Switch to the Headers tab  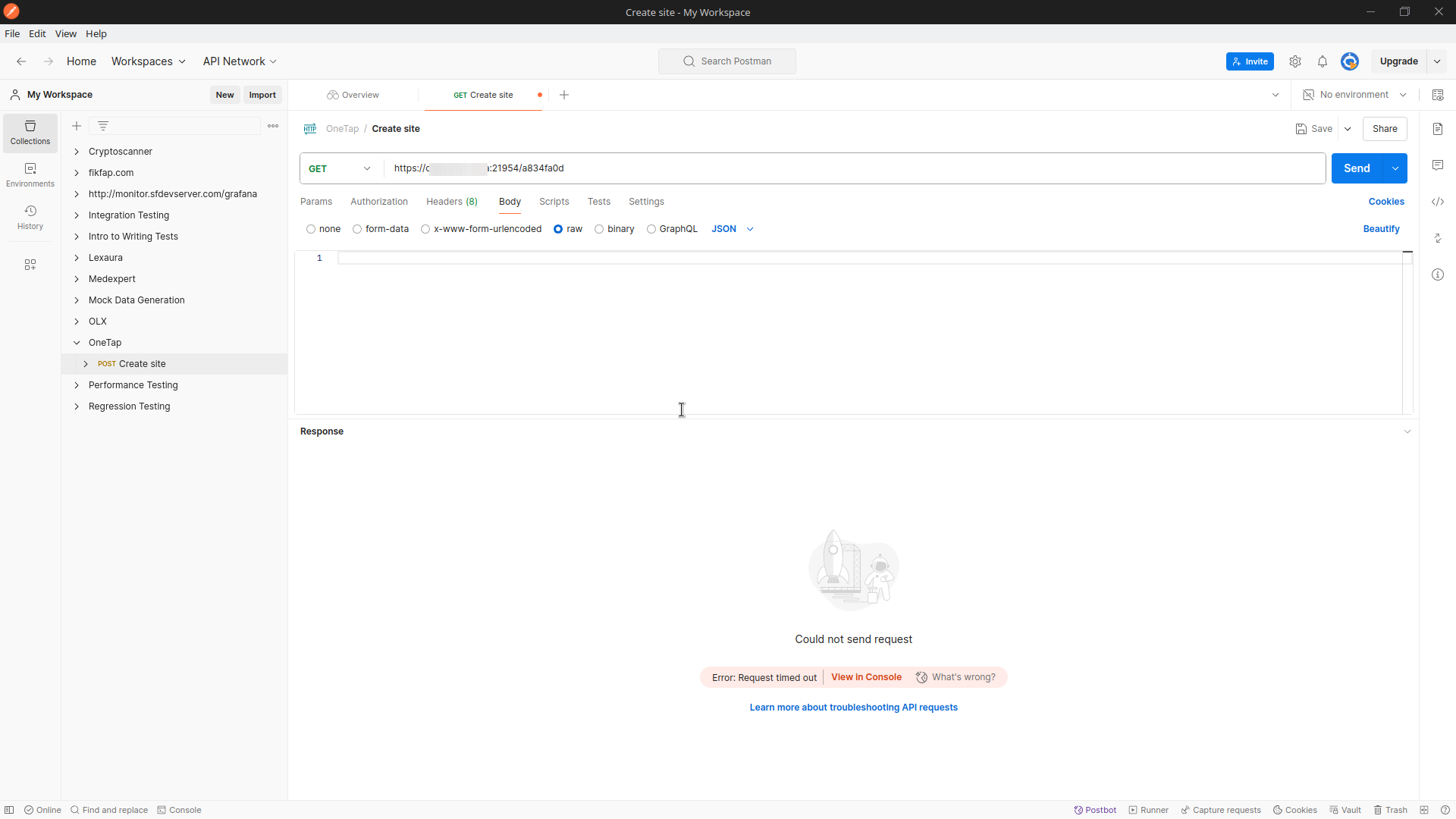[451, 202]
